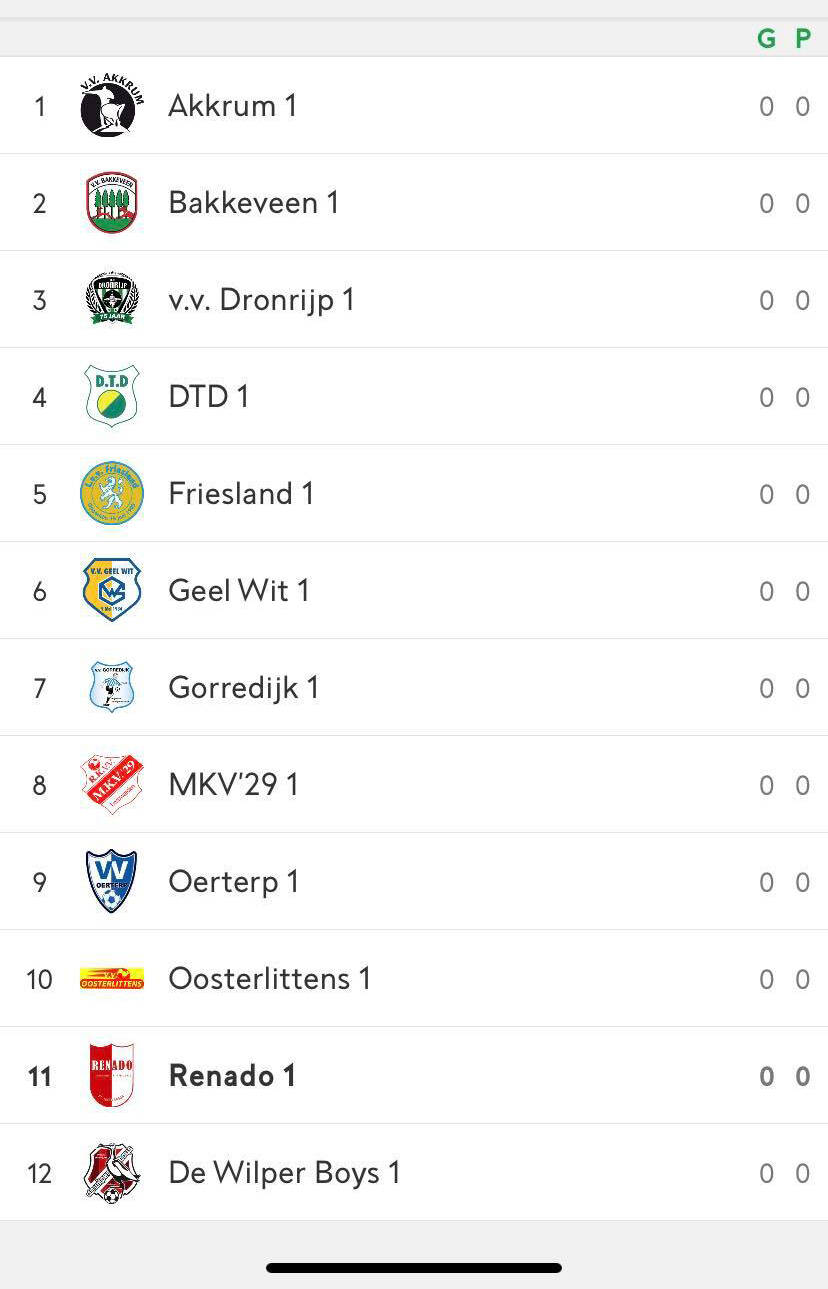Select the Gorredijk light-blue crest
The image size is (828, 1289).
coord(111,687)
